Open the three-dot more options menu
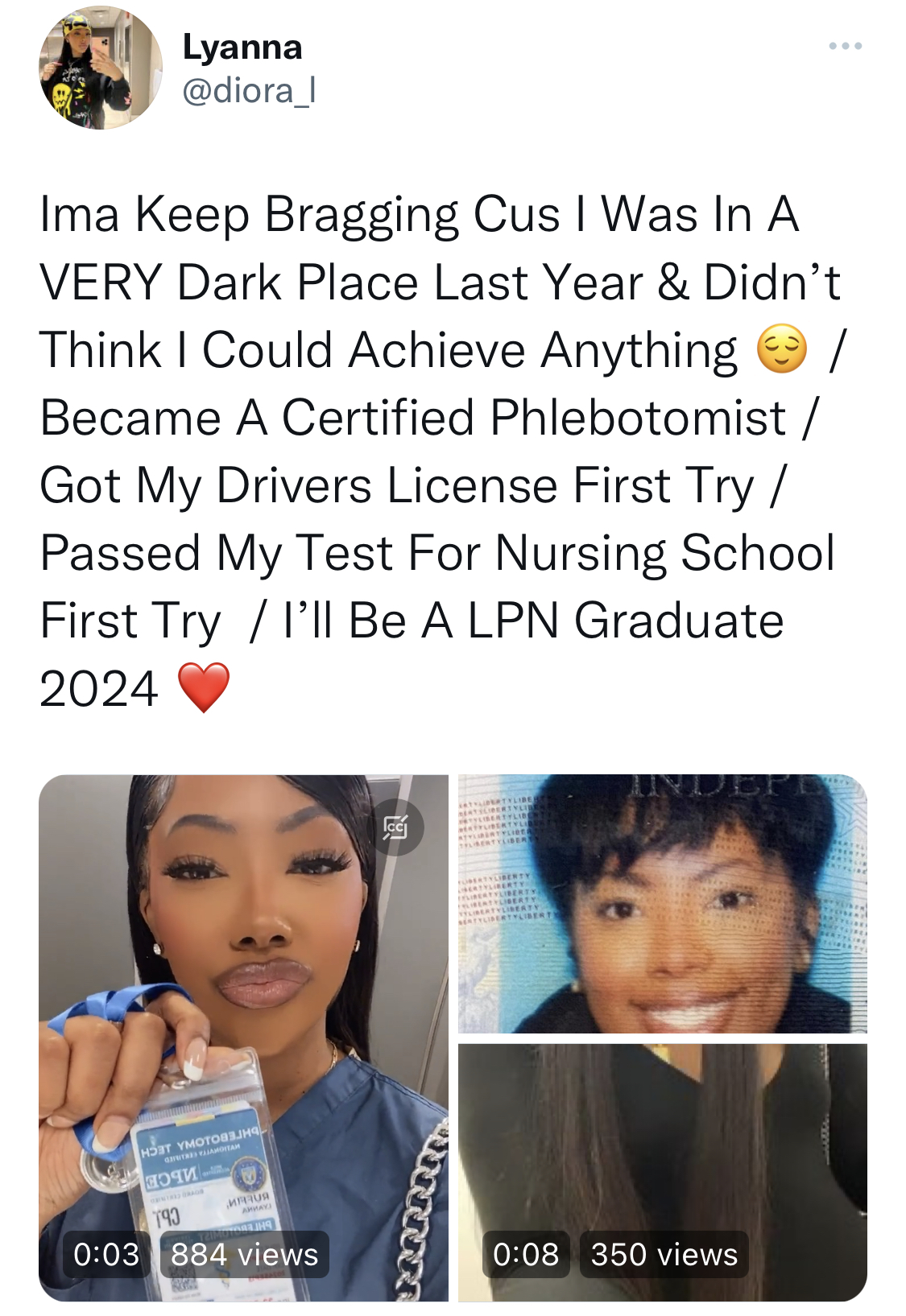Image resolution: width=906 pixels, height=1316 pixels. click(x=845, y=47)
